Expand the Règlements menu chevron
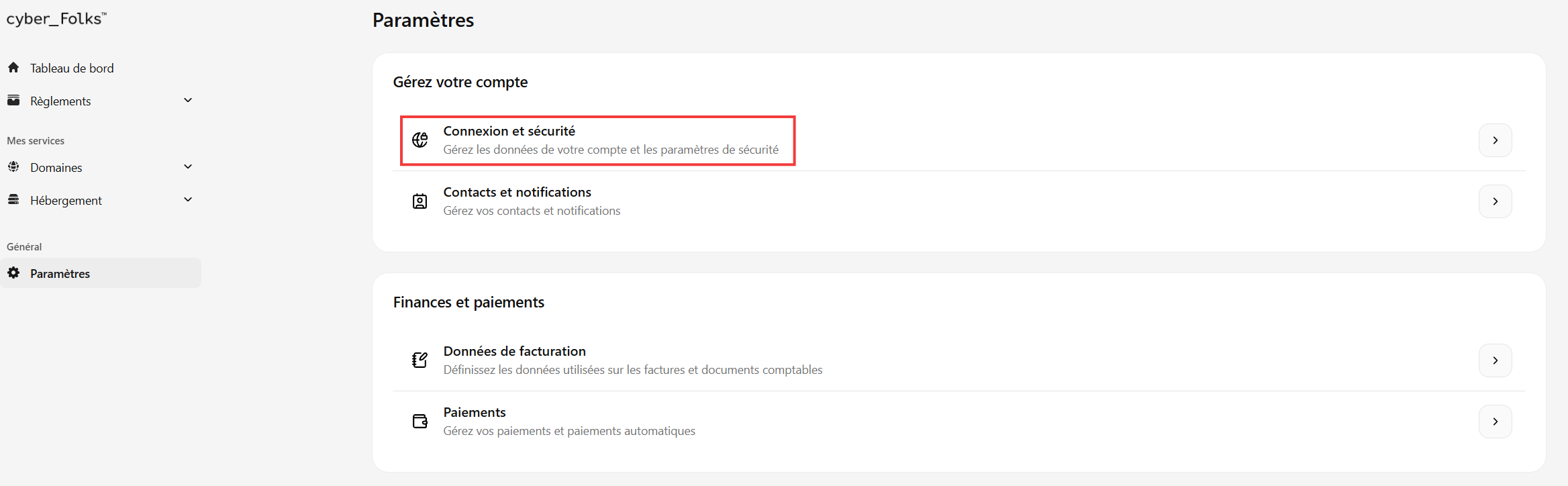The image size is (1568, 486). (x=188, y=100)
